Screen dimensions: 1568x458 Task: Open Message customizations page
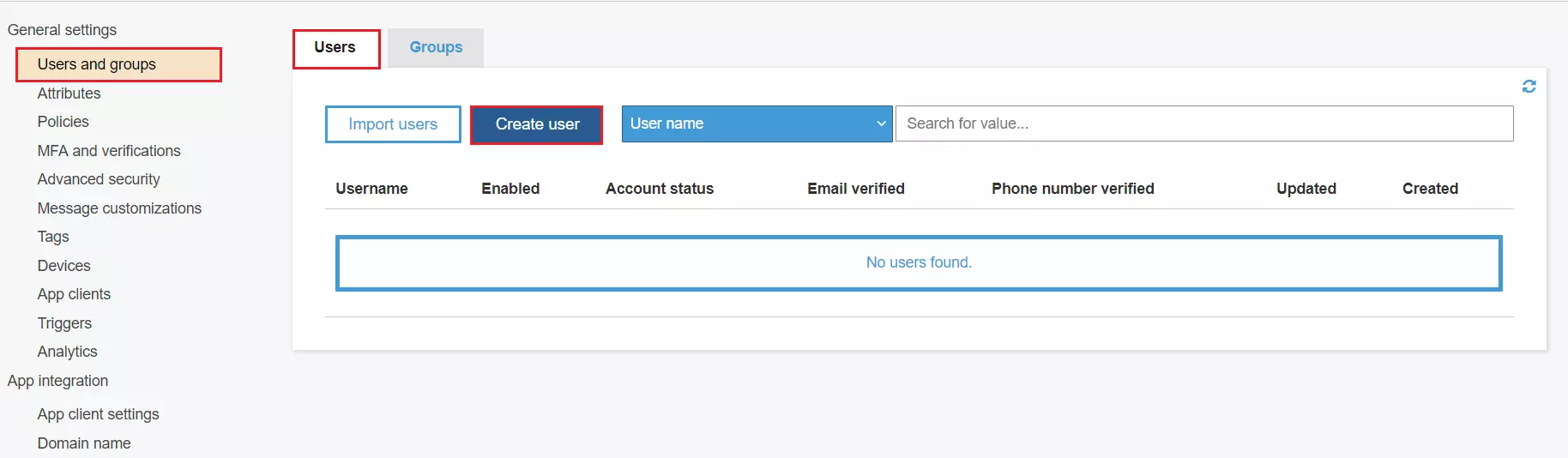(x=119, y=208)
